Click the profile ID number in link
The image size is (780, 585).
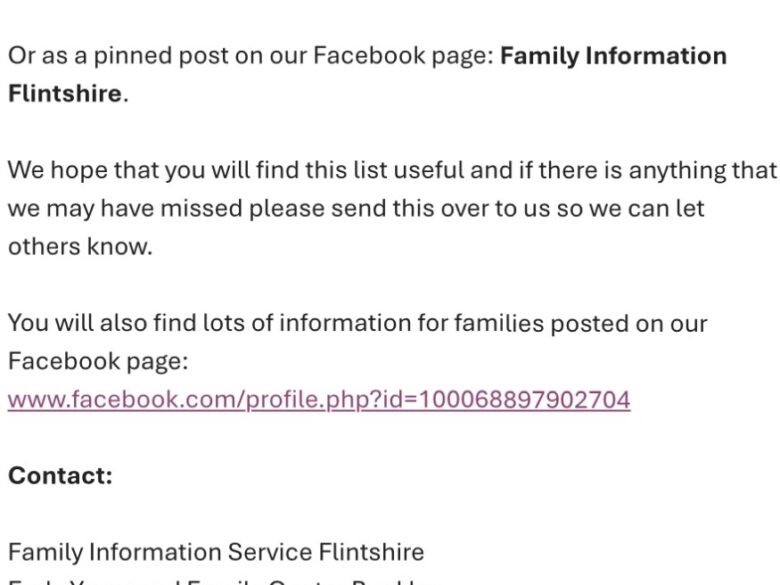[x=523, y=400]
